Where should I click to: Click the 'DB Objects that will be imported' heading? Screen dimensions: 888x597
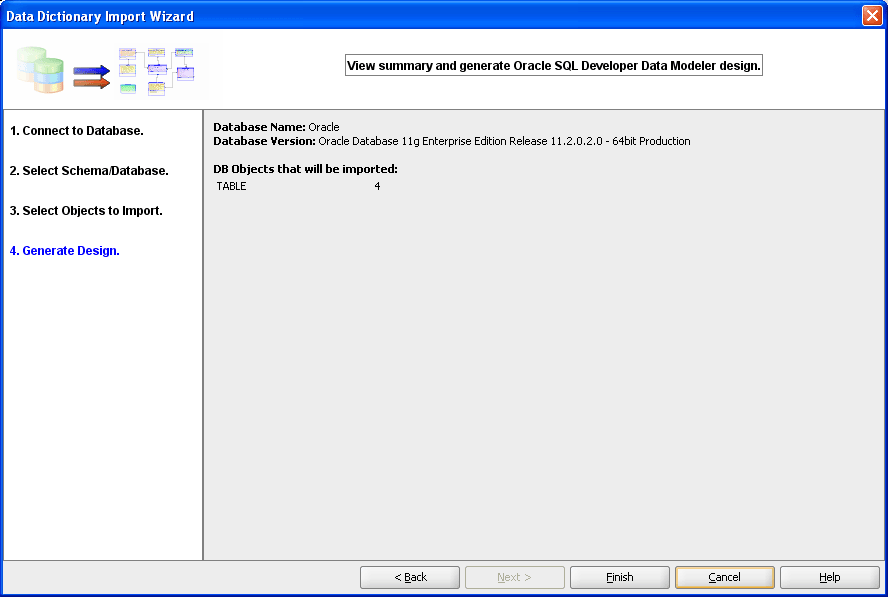coord(305,169)
